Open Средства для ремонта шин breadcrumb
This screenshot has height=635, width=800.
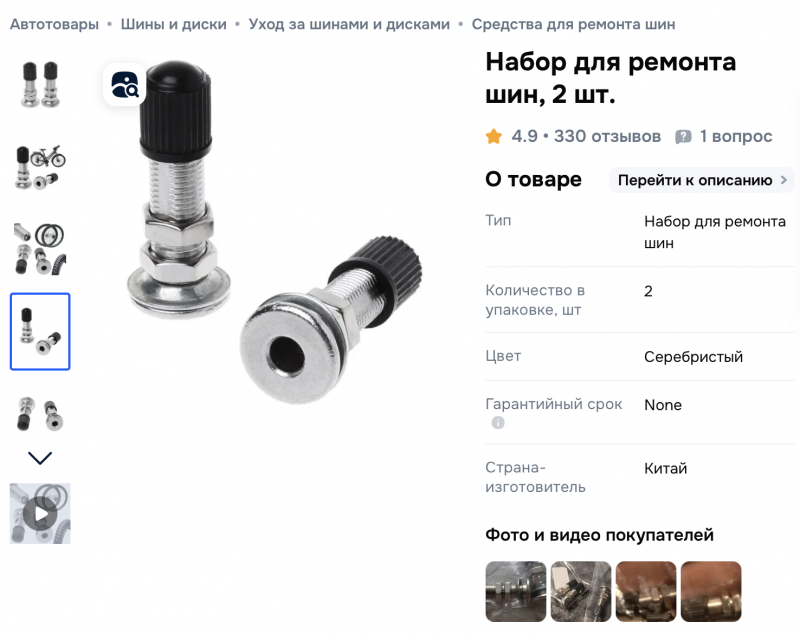tap(573, 24)
